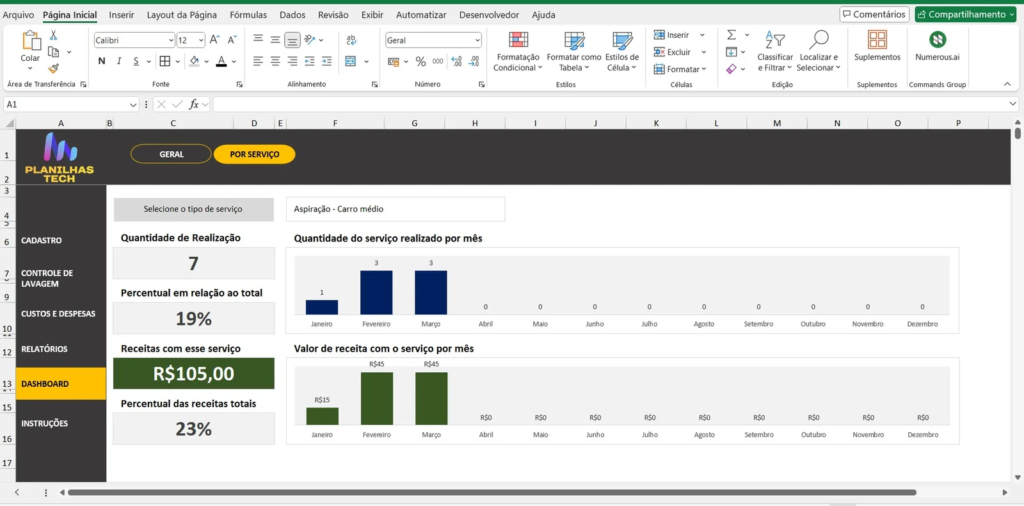The image size is (1024, 506).
Task: Click the font color red A swatch
Action: [x=221, y=61]
